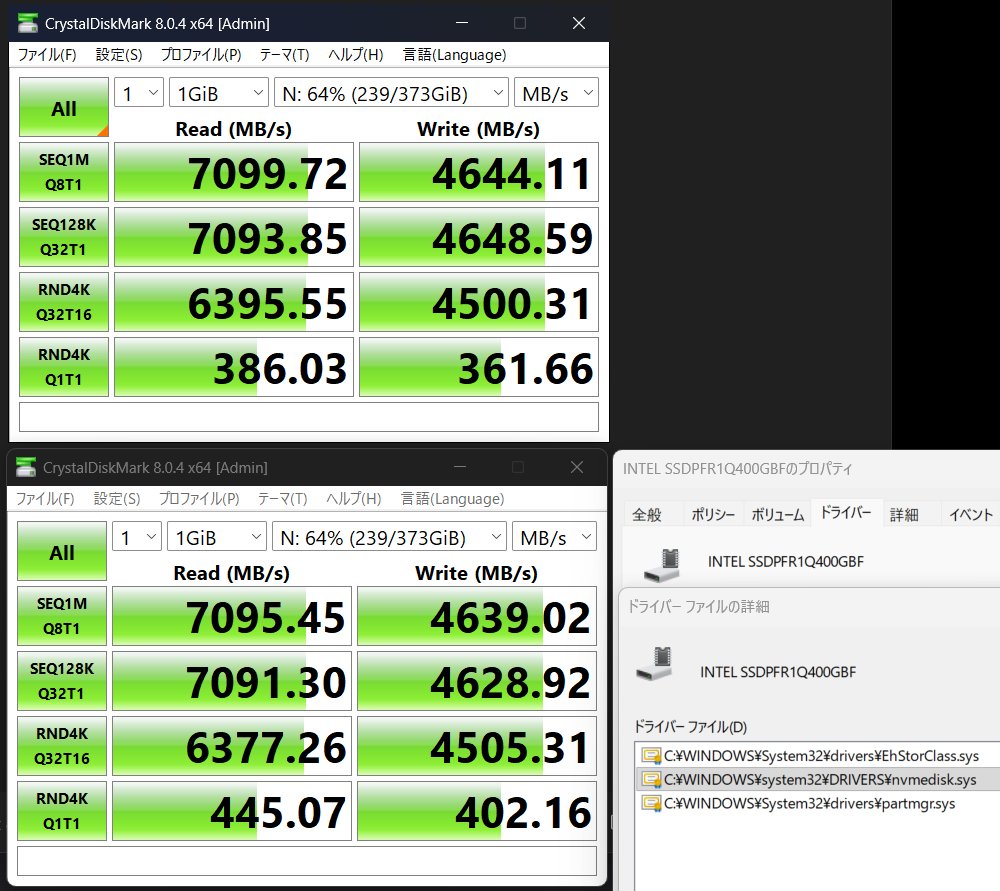Image resolution: width=1000 pixels, height=891 pixels.
Task: Run RND4K Q1T1 test in top window
Action: tap(64, 367)
